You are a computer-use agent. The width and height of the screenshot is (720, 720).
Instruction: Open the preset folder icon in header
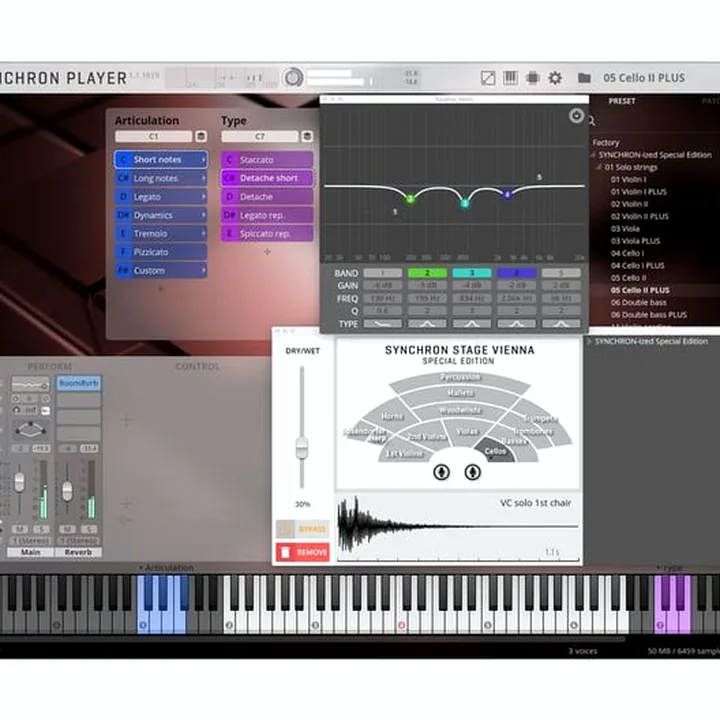pyautogui.click(x=584, y=78)
